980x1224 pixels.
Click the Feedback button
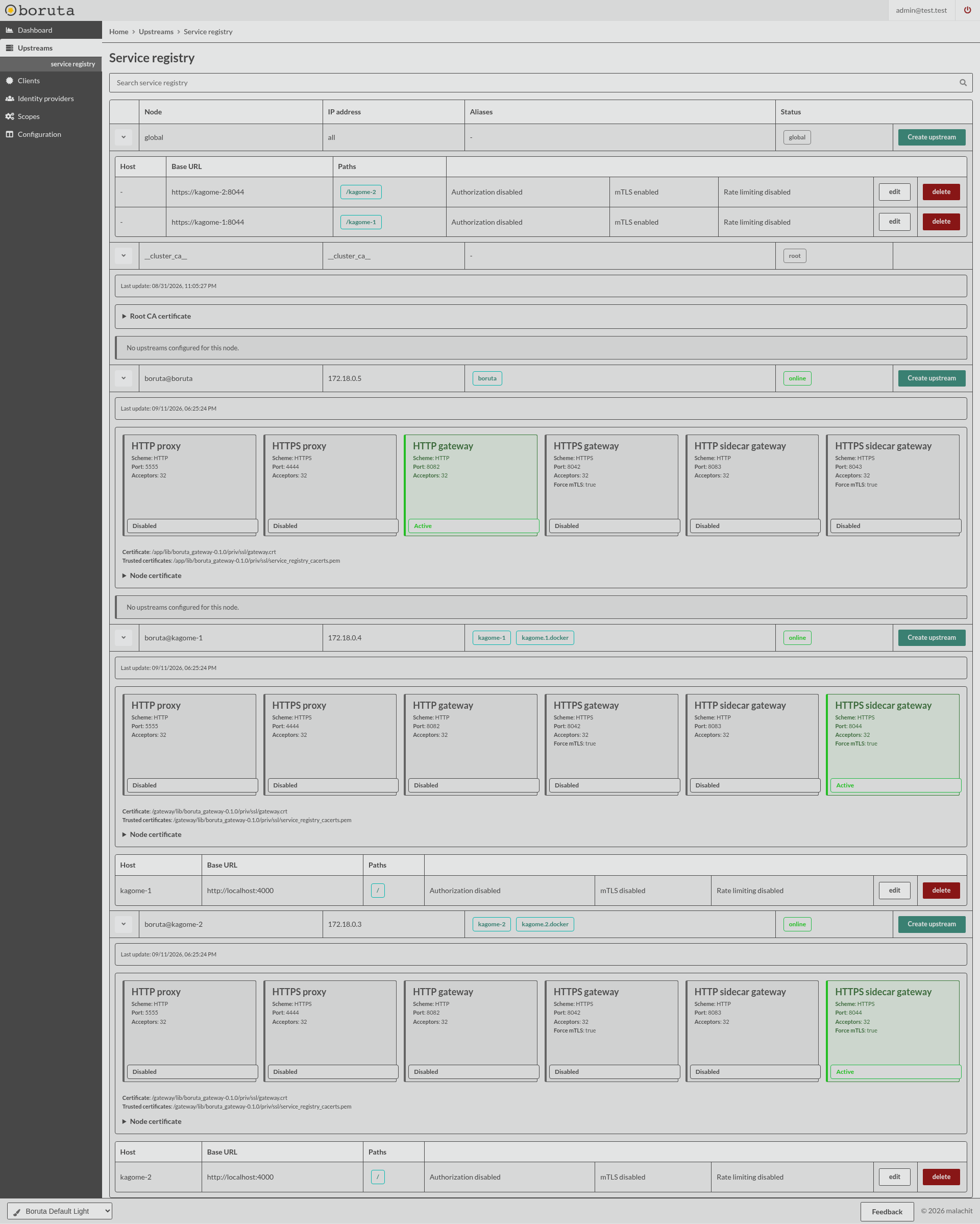click(x=887, y=1212)
